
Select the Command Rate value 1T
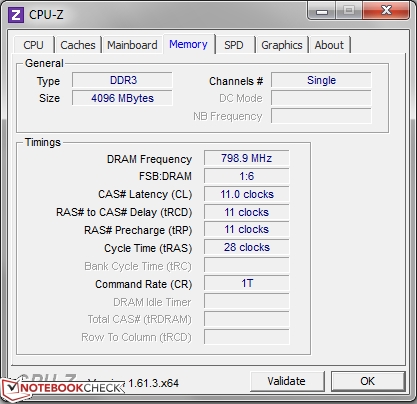(x=247, y=283)
